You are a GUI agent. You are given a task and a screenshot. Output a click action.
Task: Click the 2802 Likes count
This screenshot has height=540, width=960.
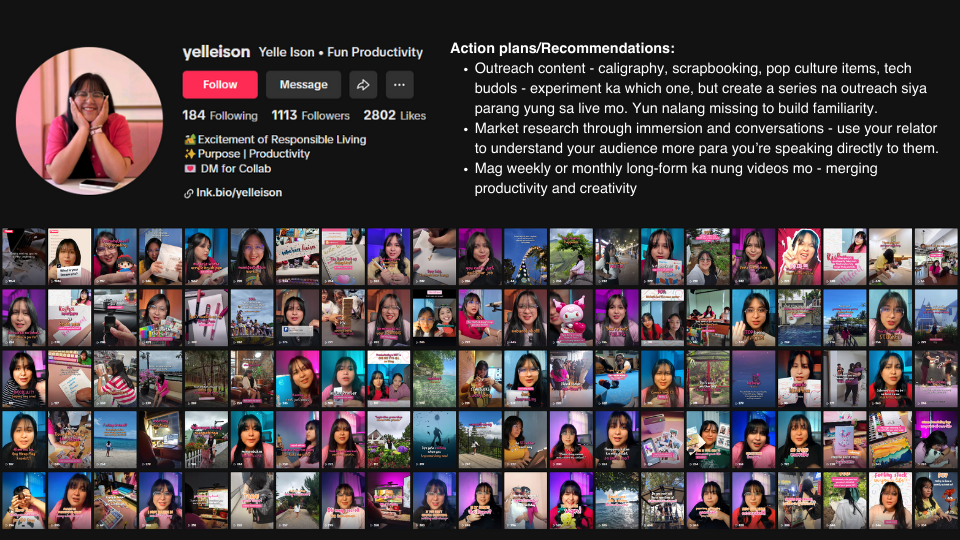point(394,116)
